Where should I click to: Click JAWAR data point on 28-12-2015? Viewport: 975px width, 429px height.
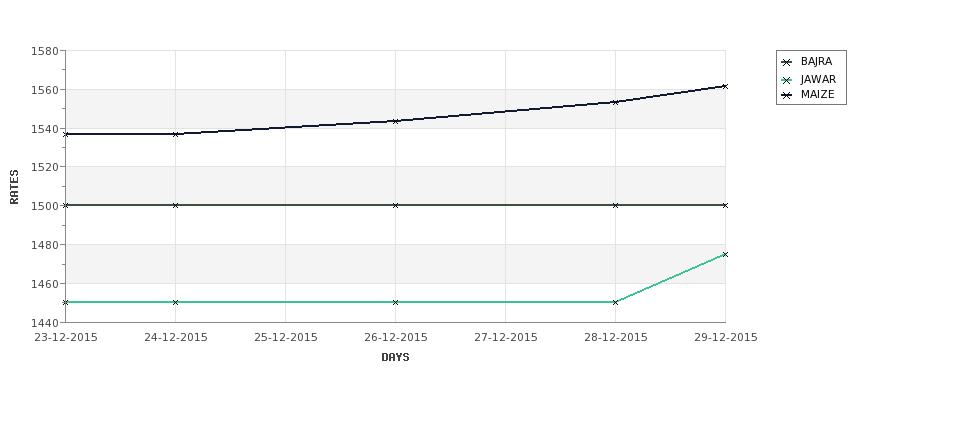(615, 302)
